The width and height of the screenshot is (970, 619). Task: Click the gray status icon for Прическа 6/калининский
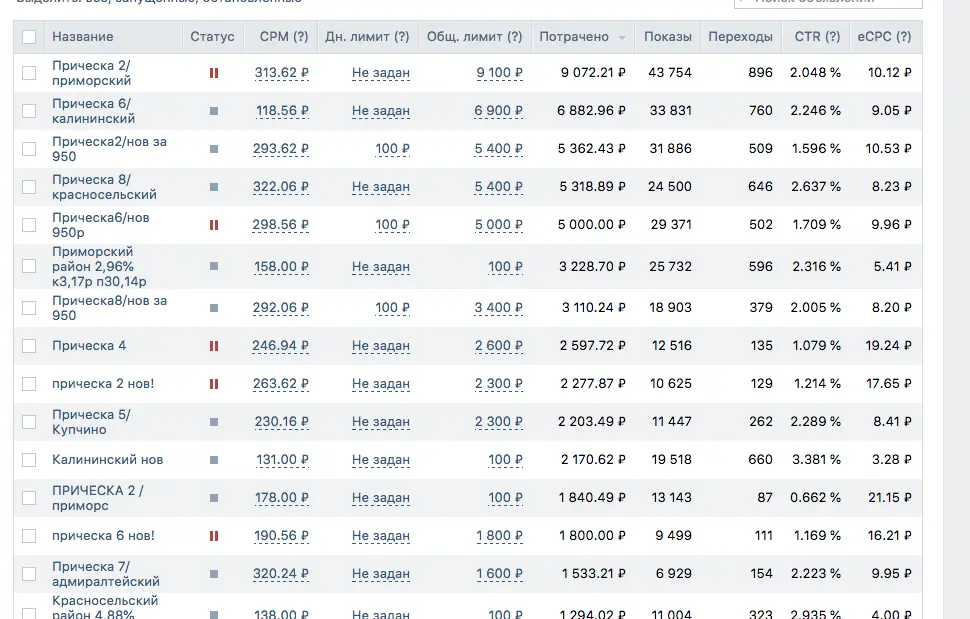[213, 111]
